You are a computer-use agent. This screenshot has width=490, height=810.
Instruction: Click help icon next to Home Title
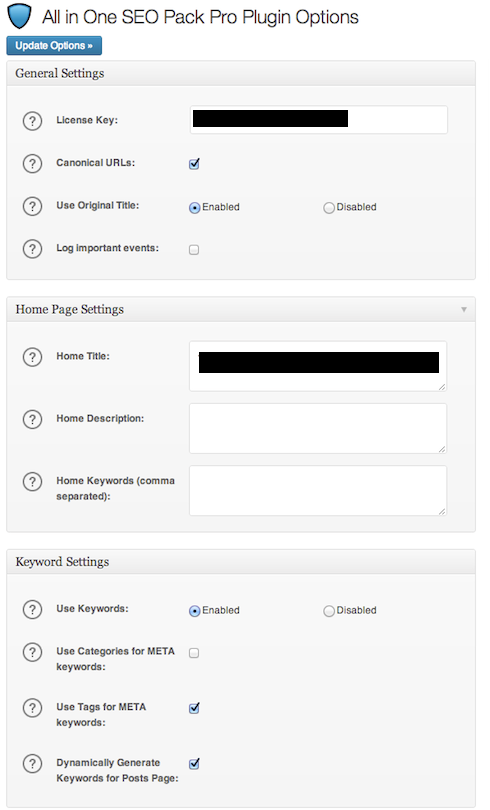32,357
